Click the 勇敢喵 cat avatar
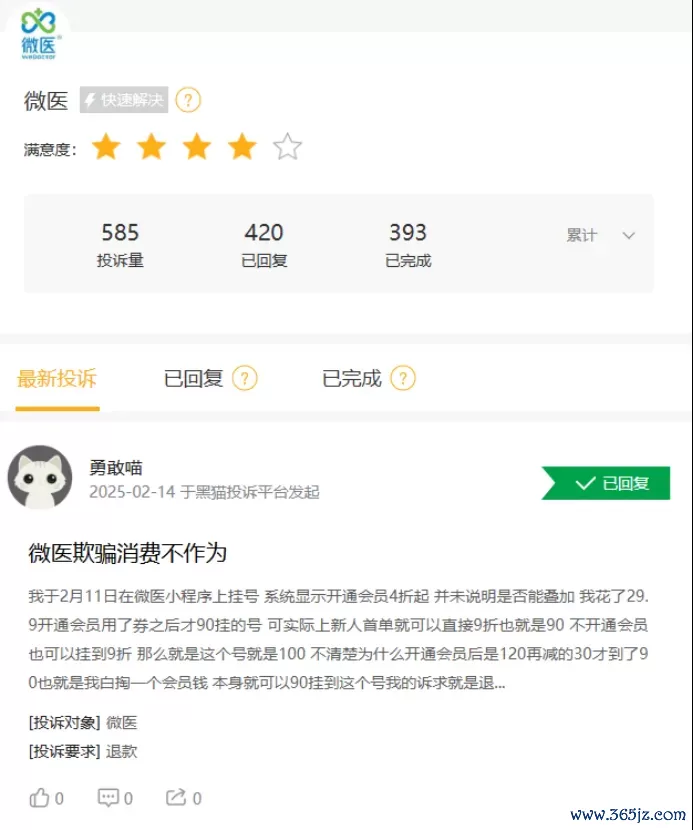Viewport: 693px width, 830px height. click(40, 477)
